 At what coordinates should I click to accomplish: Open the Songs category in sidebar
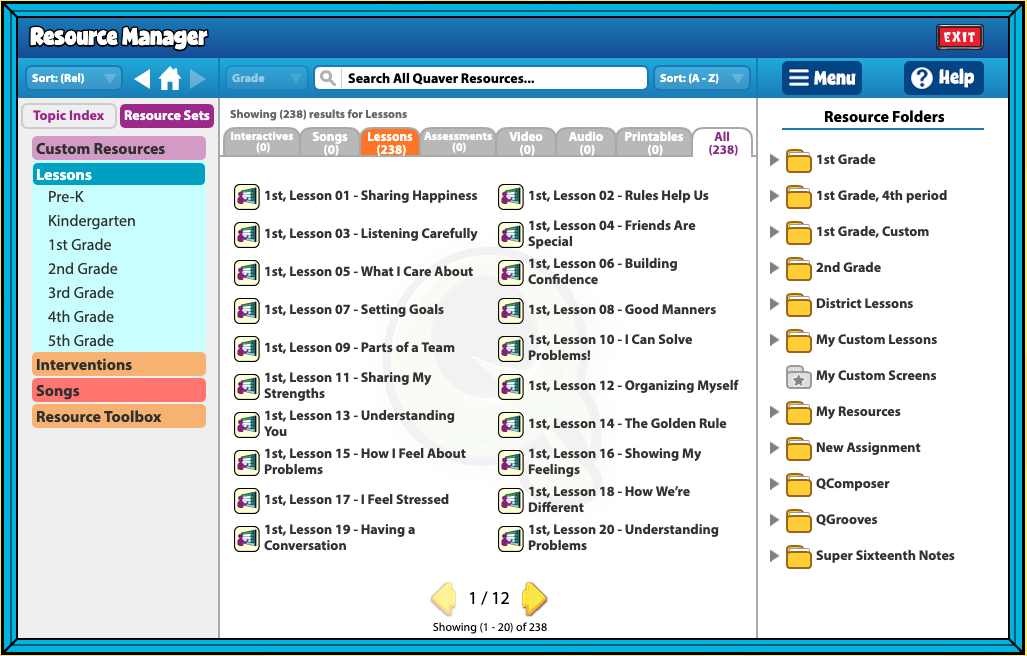pos(119,391)
